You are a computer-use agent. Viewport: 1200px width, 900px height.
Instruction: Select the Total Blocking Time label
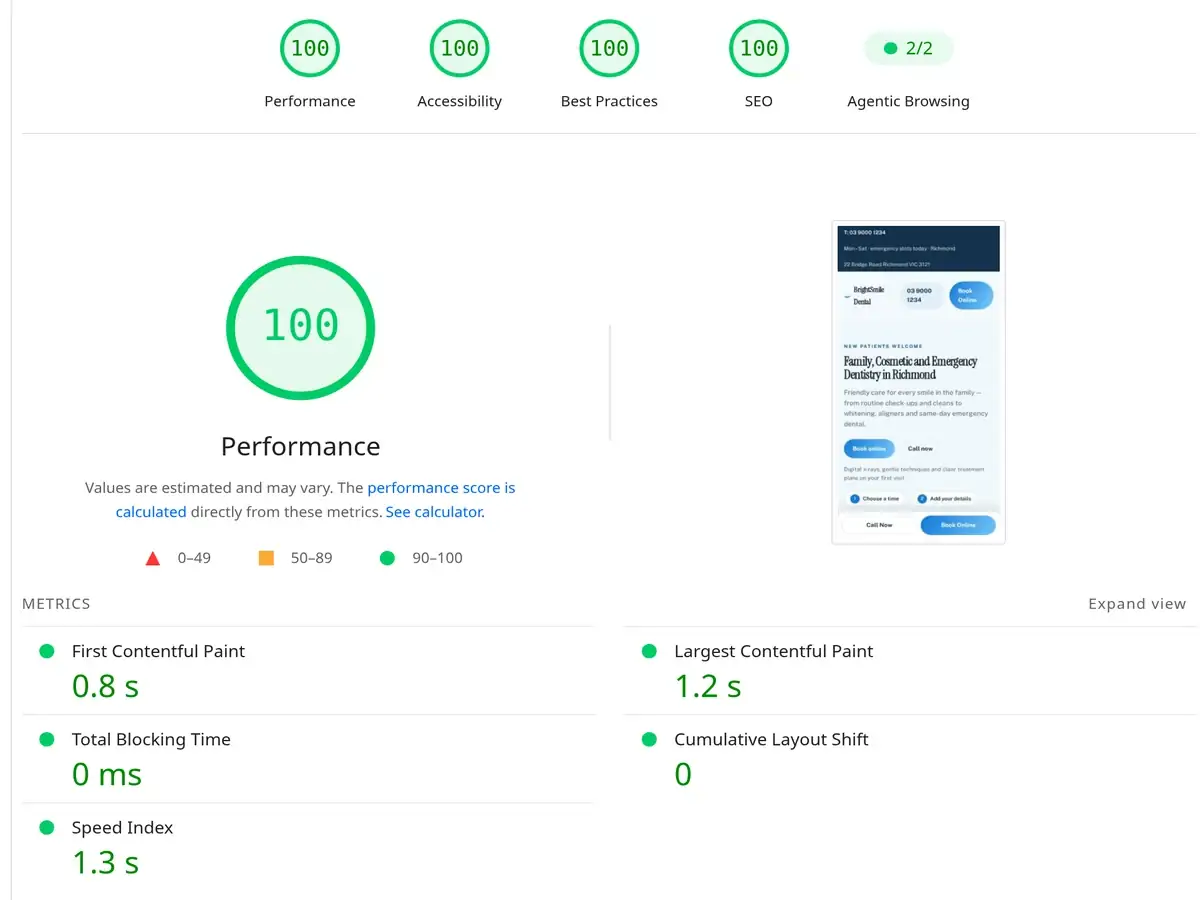(x=151, y=739)
